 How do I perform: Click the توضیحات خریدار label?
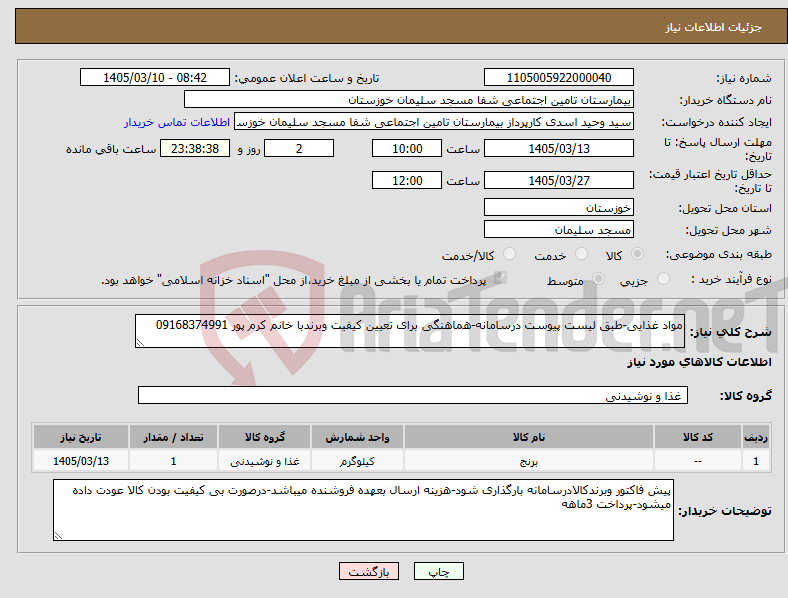coord(725,511)
